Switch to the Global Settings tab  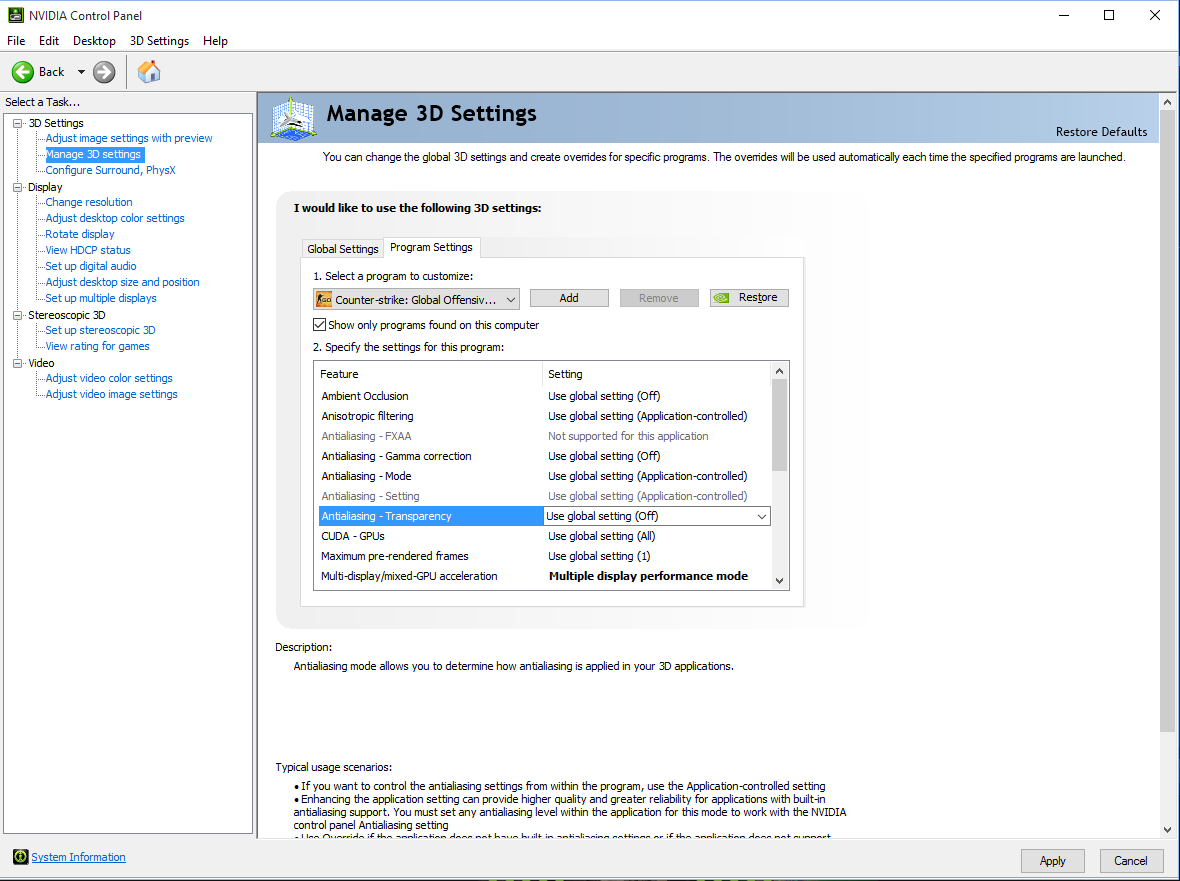[x=342, y=249]
